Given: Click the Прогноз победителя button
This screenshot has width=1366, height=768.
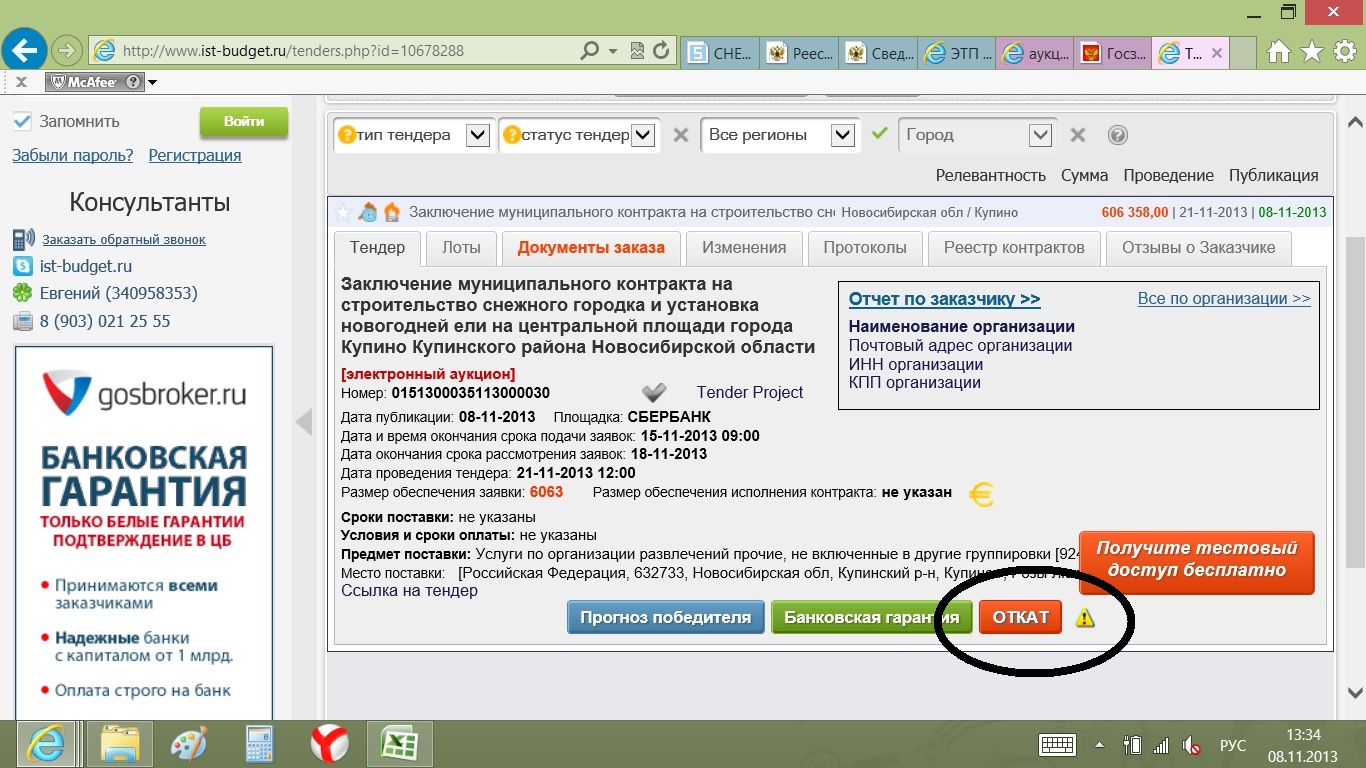Looking at the screenshot, I should tap(665, 617).
